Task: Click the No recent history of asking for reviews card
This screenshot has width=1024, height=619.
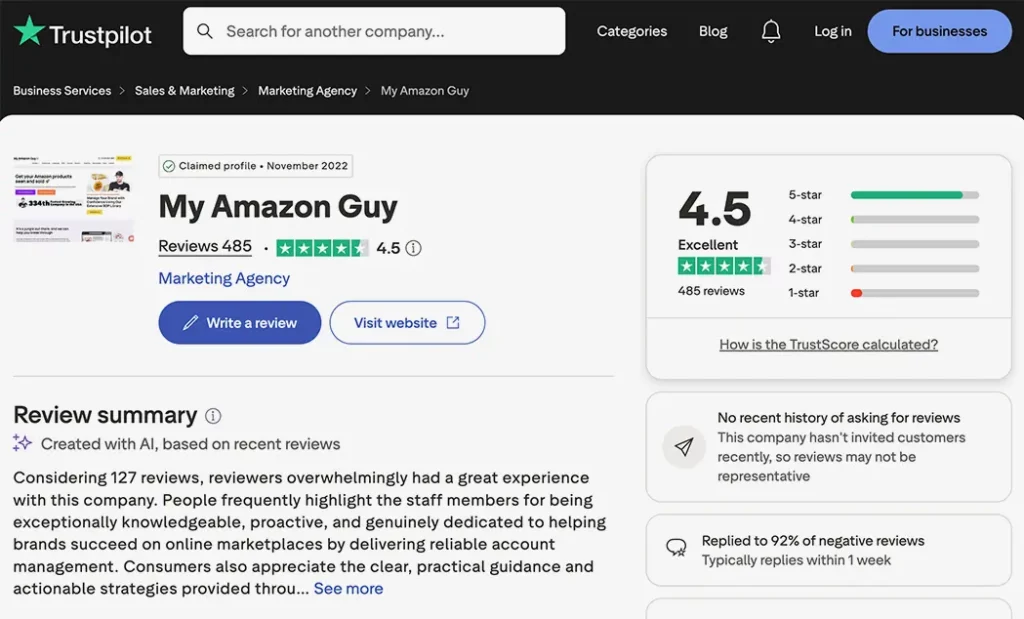Action: coord(828,447)
